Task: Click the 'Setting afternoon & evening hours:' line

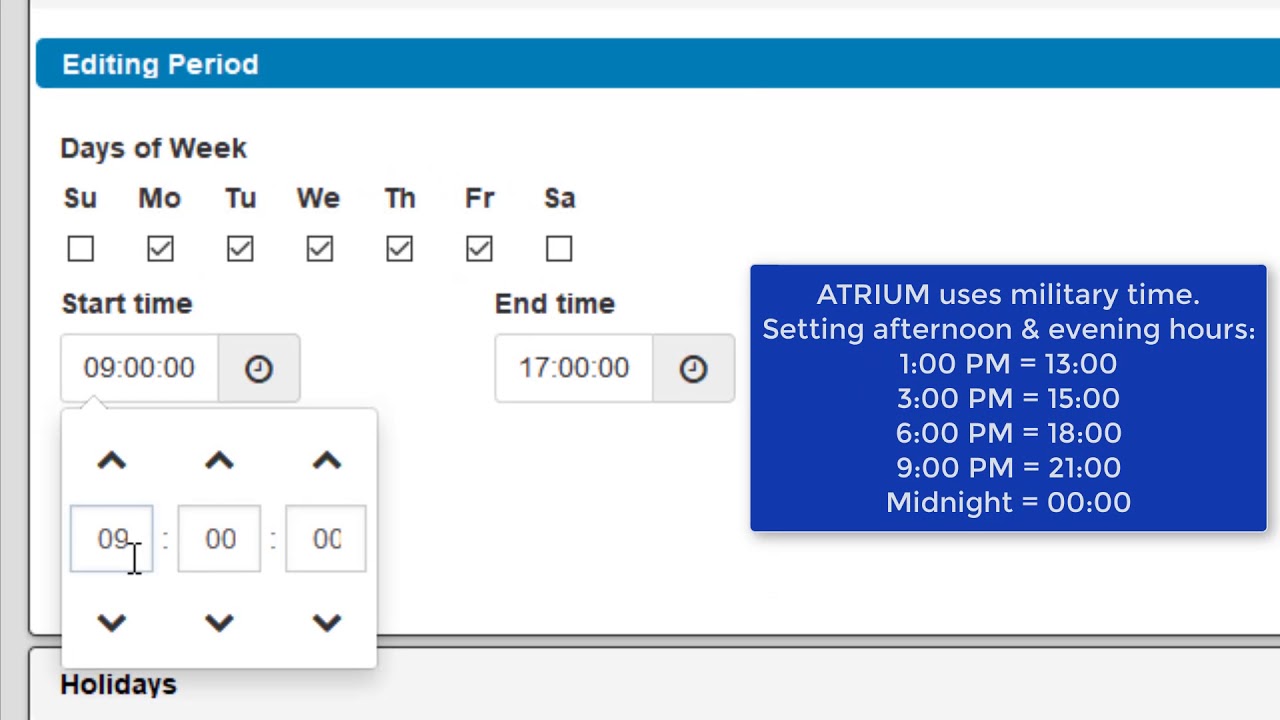Action: pyautogui.click(x=1008, y=330)
